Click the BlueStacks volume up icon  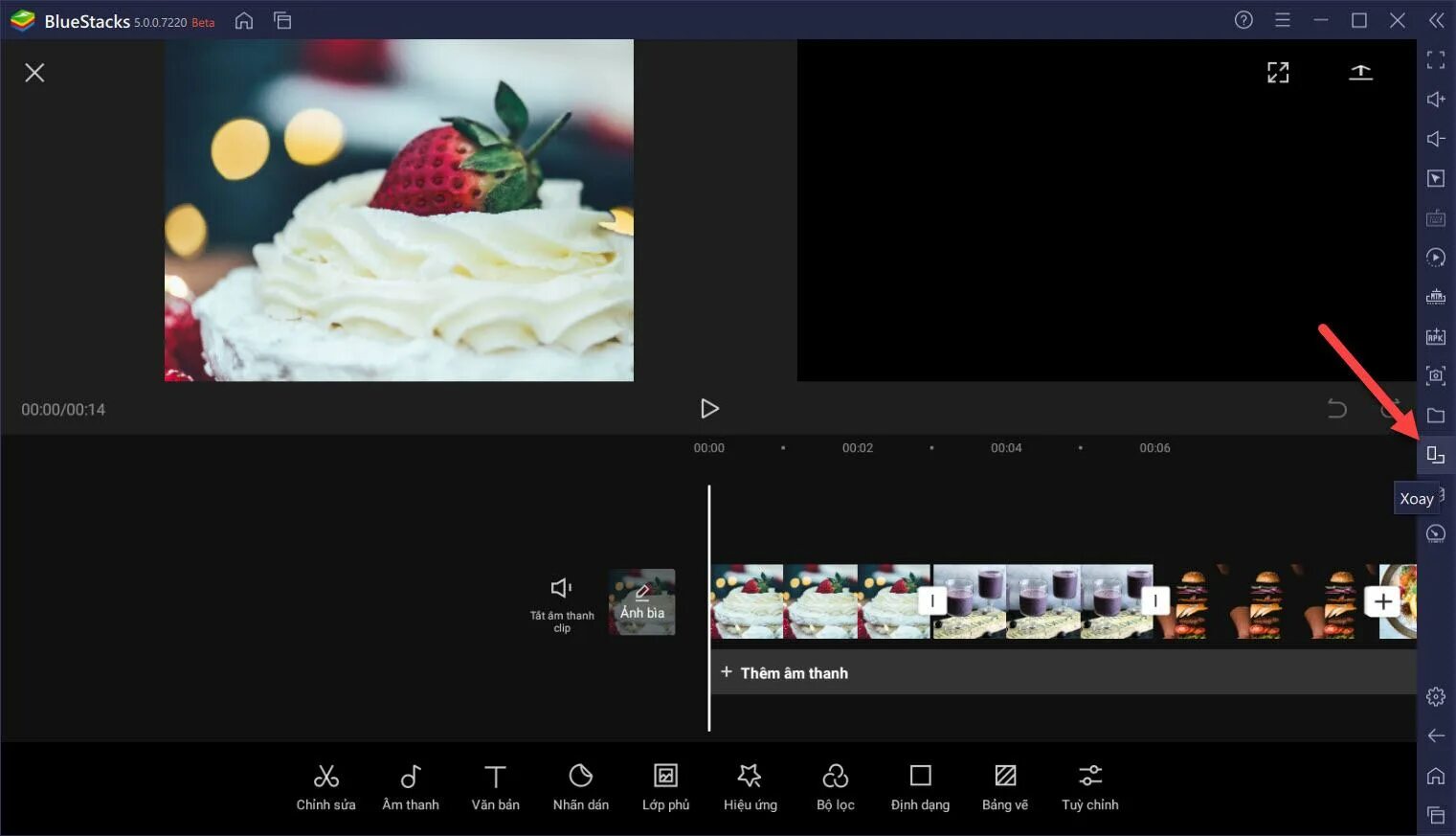click(1436, 100)
